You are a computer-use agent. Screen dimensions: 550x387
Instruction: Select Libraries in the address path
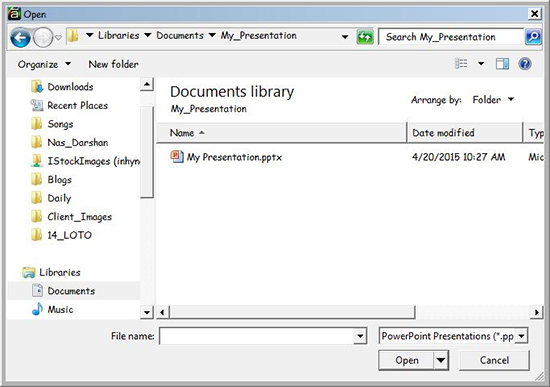click(119, 35)
